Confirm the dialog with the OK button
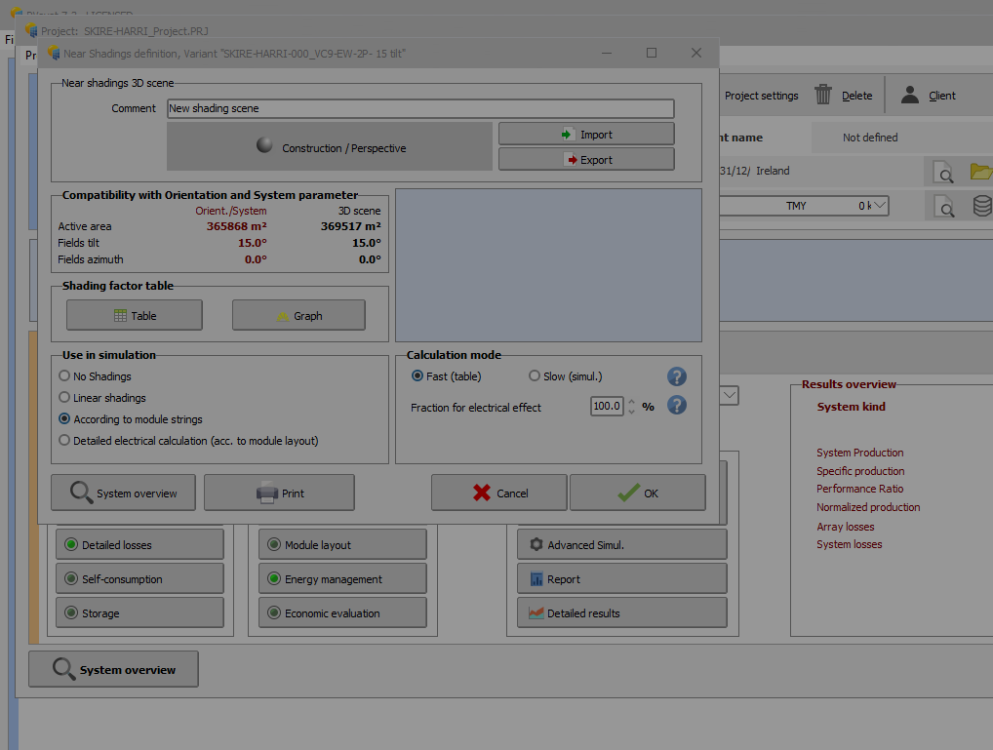993x750 pixels. [x=637, y=493]
